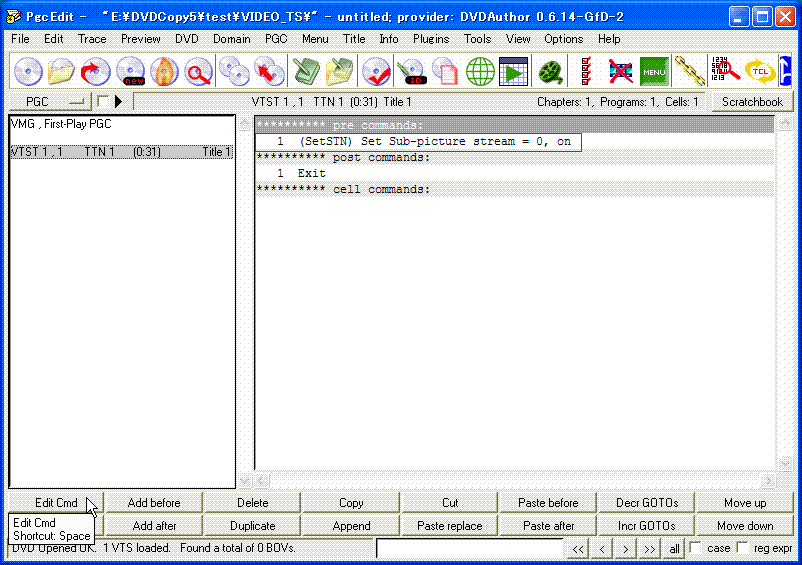Click the disc with red checkmark icon

click(377, 71)
